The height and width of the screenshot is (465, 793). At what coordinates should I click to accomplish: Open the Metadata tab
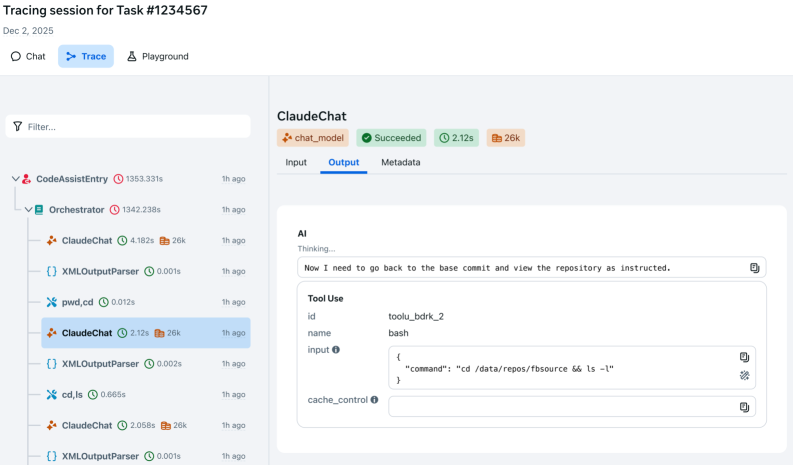[x=401, y=162]
